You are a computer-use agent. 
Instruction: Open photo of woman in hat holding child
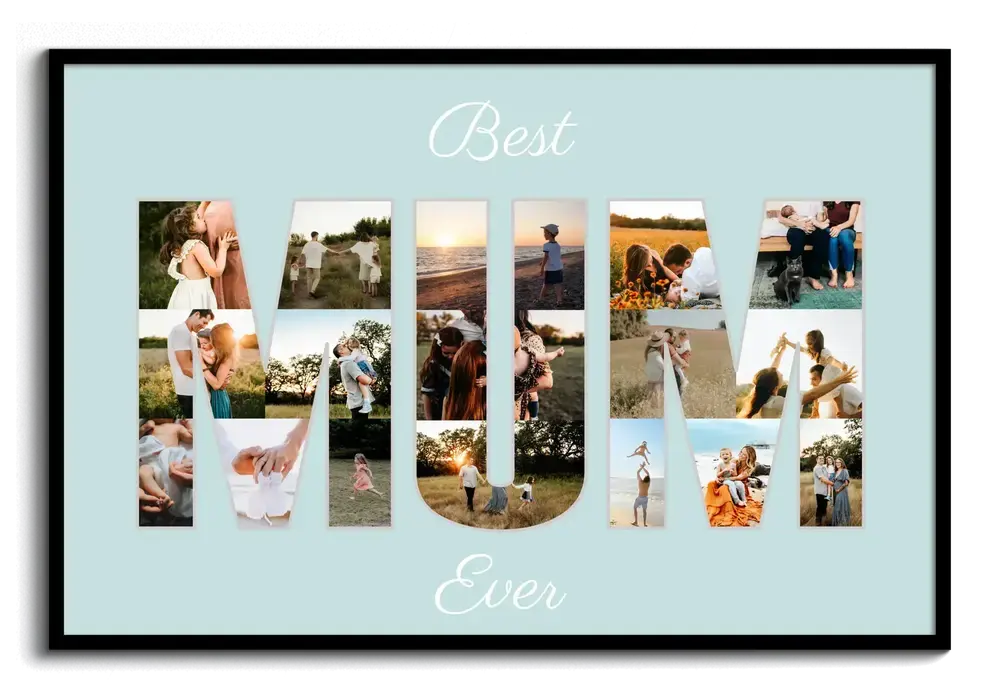tap(670, 365)
